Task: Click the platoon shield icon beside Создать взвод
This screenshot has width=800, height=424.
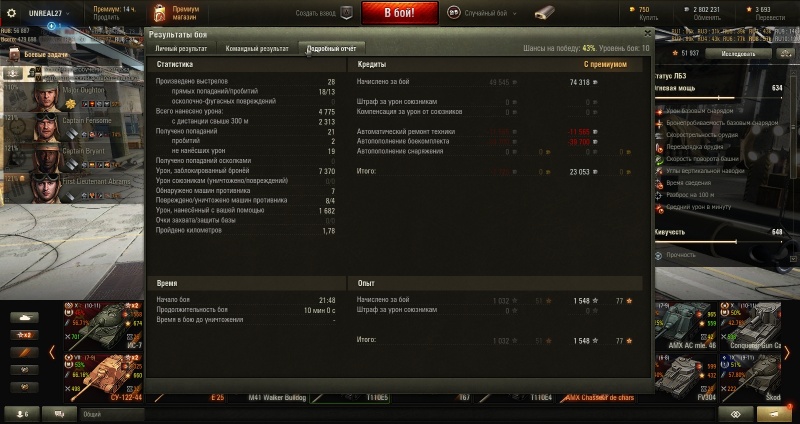Action: click(x=346, y=13)
